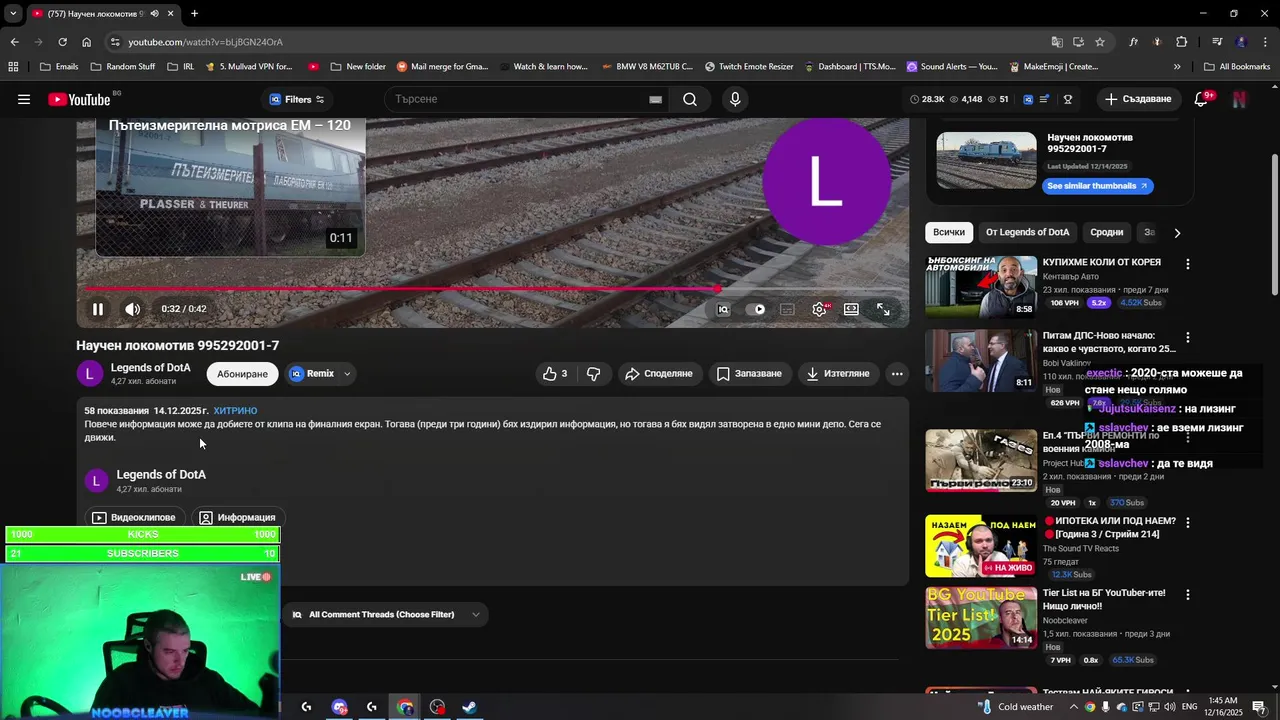Image resolution: width=1280 pixels, height=720 pixels.
Task: Open the YouTube hamburger guide menu
Action: [24, 99]
